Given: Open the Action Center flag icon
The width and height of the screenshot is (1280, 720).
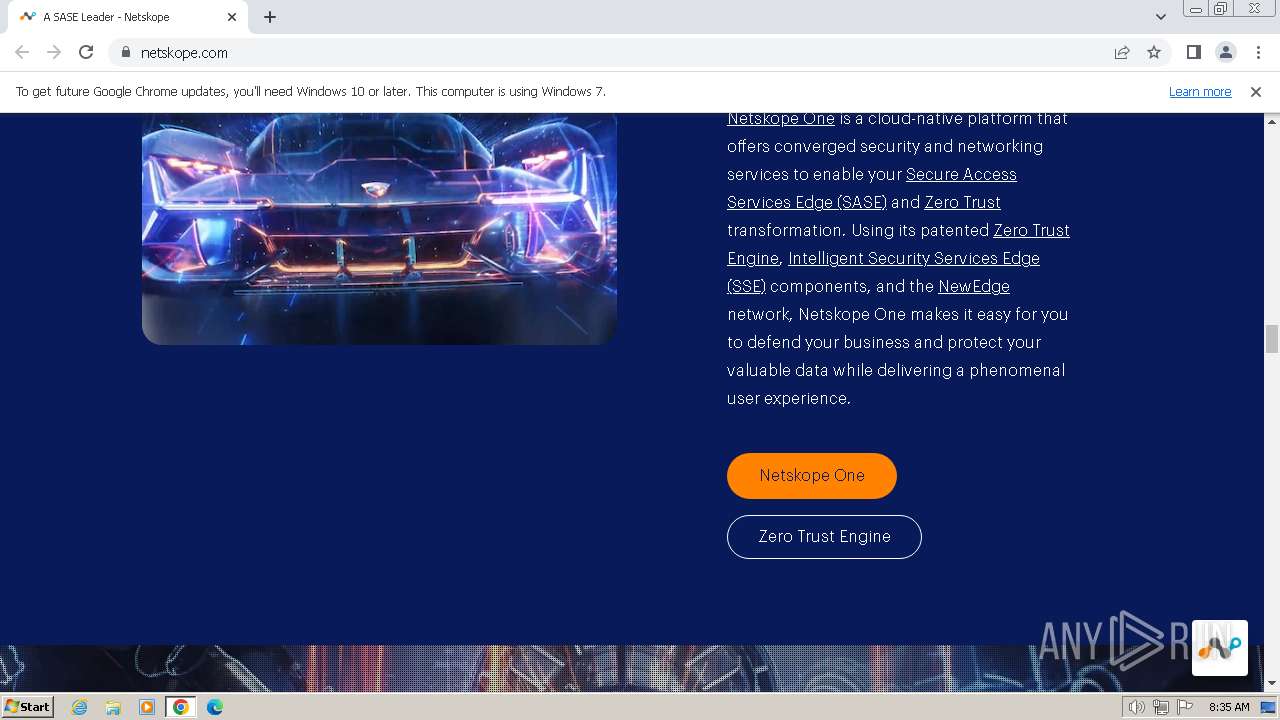Looking at the screenshot, I should click(1185, 707).
